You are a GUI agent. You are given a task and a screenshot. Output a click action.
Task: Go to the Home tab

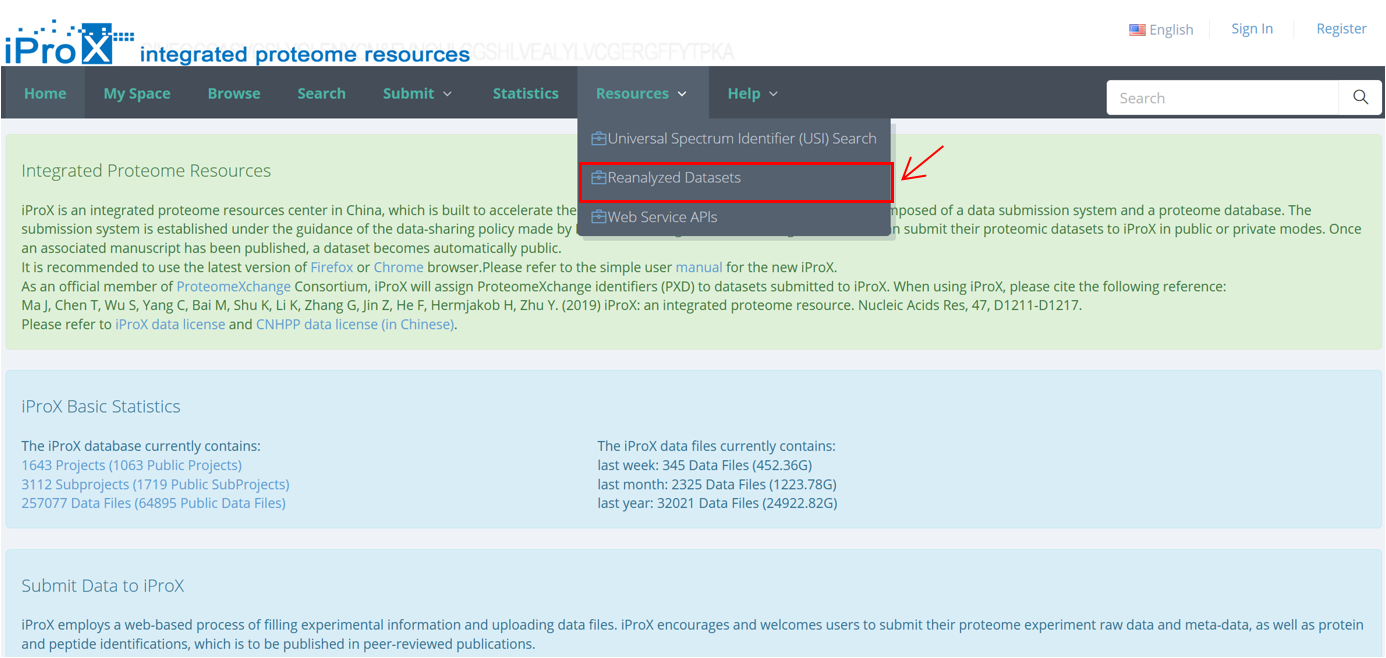tap(45, 93)
